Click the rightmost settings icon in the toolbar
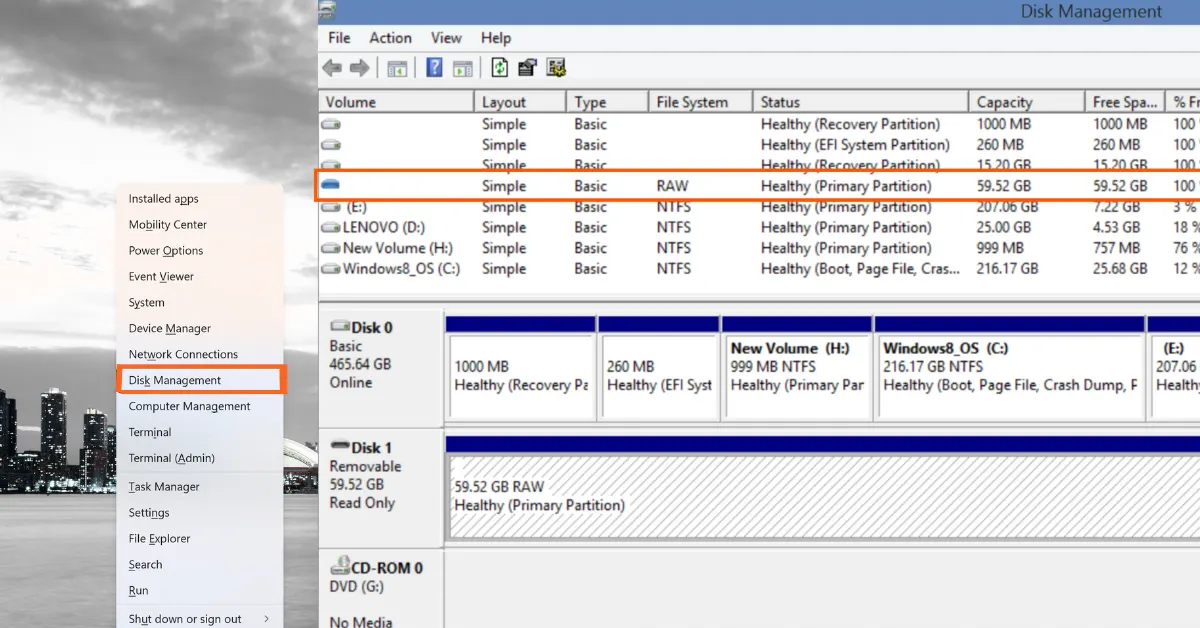This screenshot has height=628, width=1200. tap(557, 68)
